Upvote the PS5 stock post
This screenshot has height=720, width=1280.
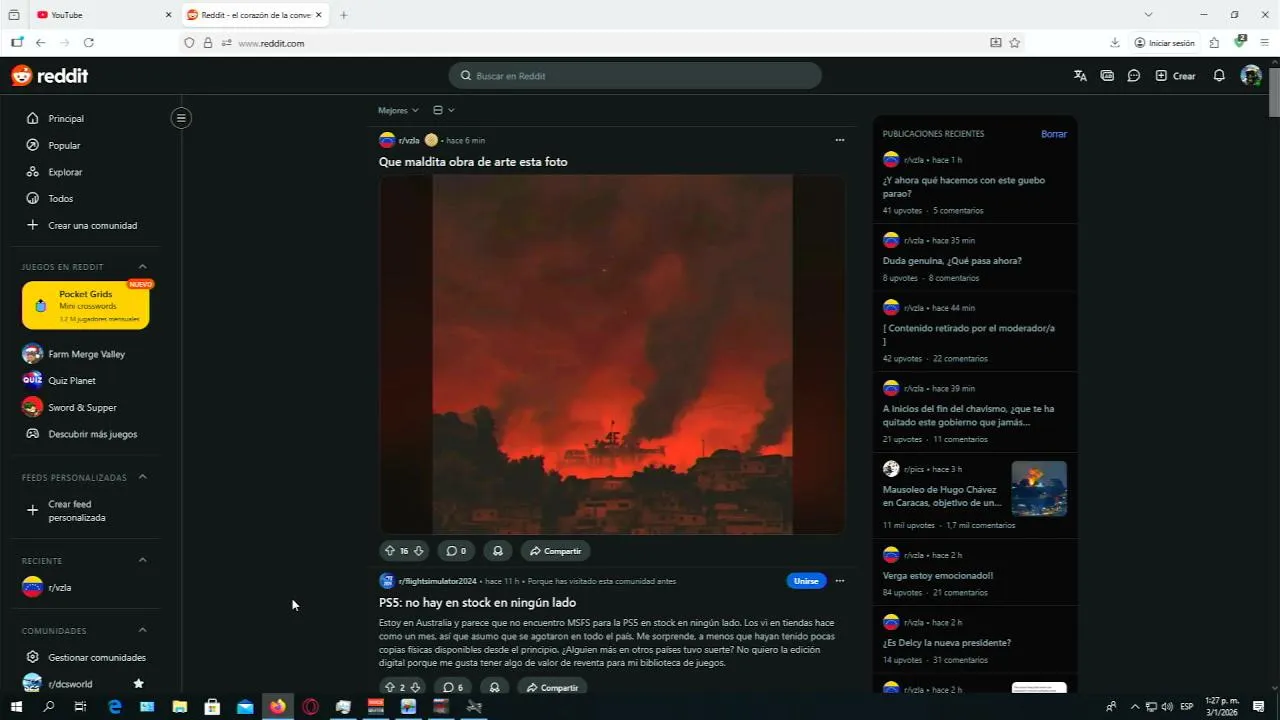(390, 687)
